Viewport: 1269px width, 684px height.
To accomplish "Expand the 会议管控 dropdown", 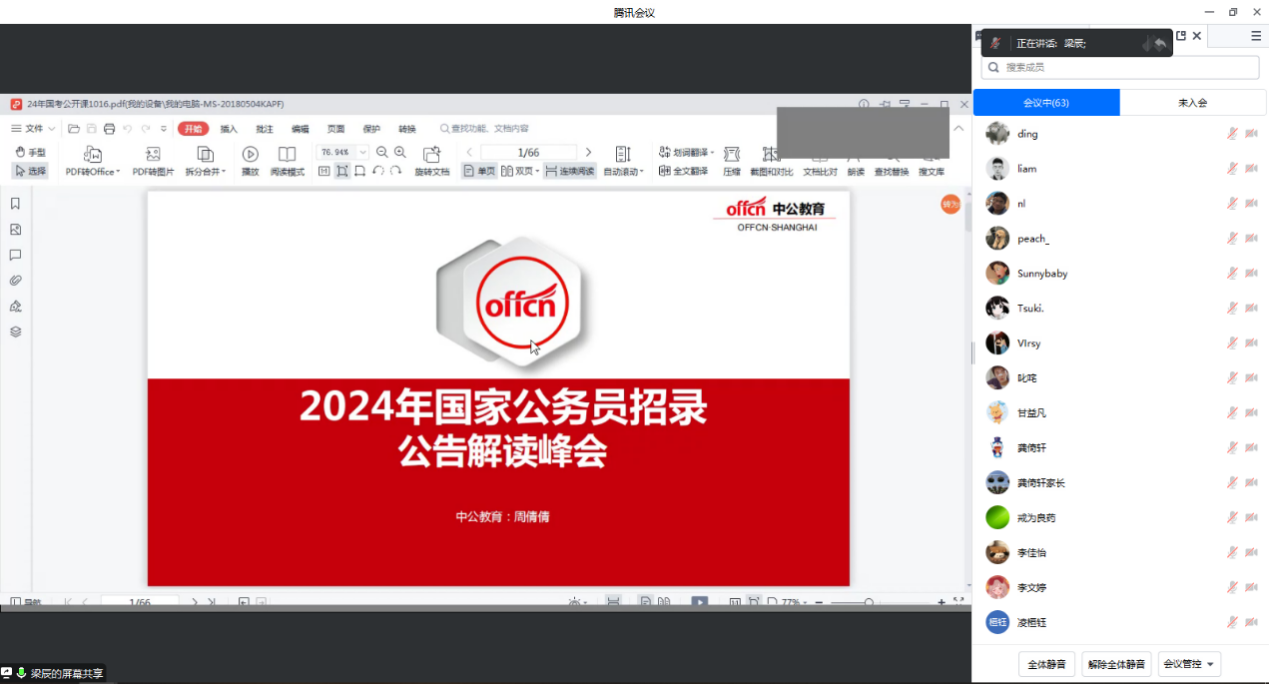I will (x=1189, y=664).
